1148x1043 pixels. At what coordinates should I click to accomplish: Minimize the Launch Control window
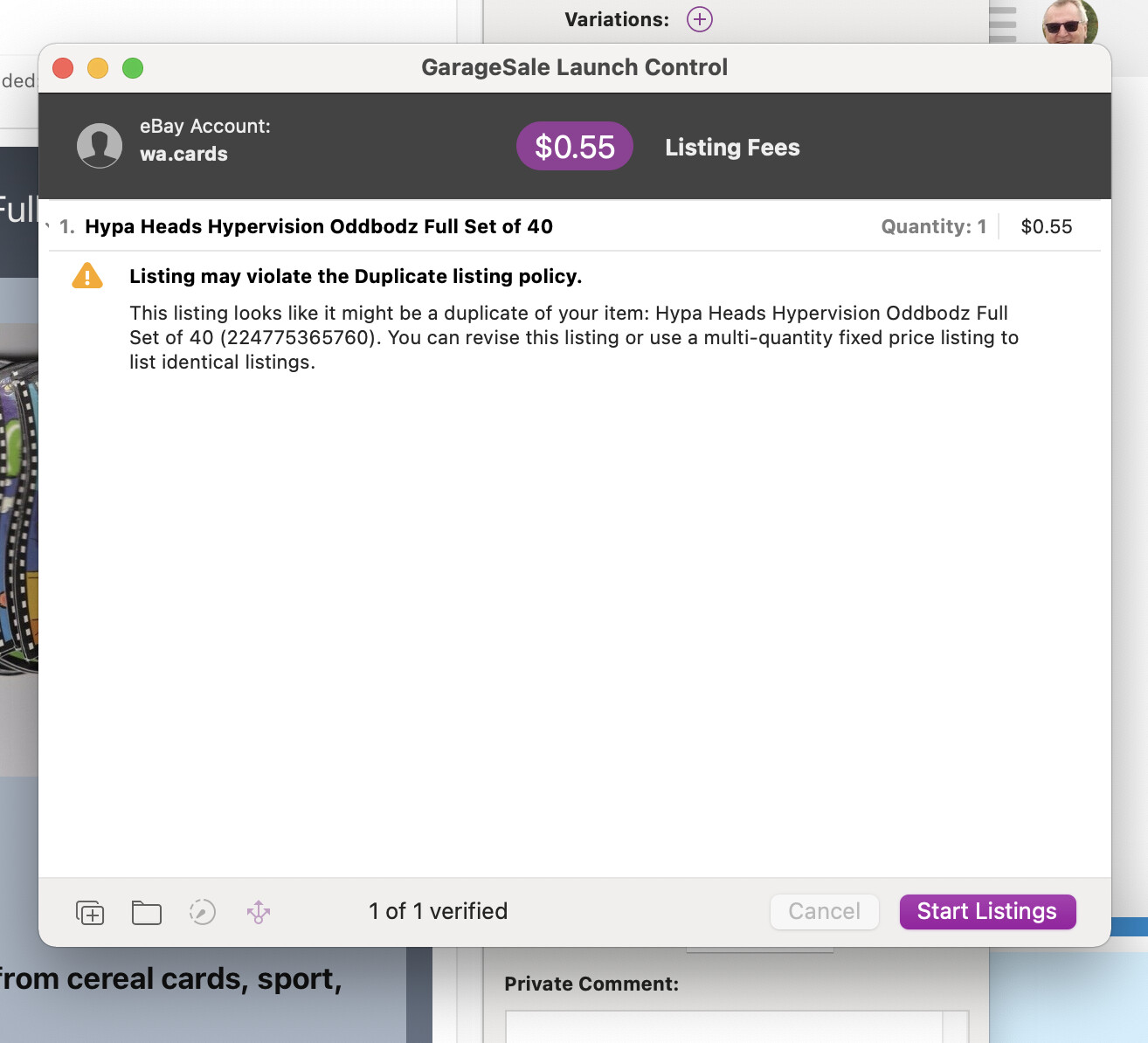tap(98, 68)
